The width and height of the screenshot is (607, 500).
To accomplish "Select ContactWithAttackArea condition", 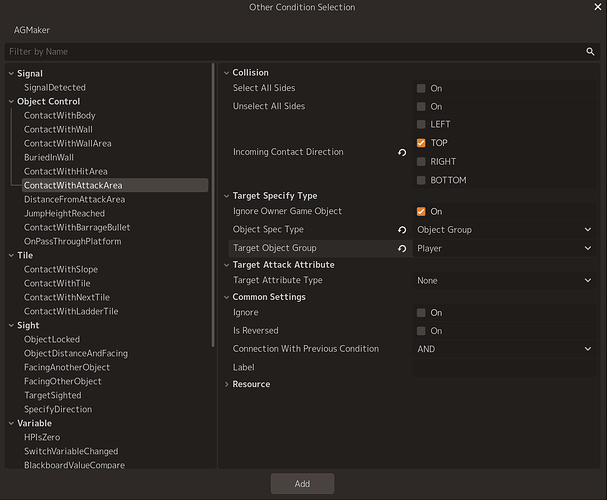I will pyautogui.click(x=115, y=185).
